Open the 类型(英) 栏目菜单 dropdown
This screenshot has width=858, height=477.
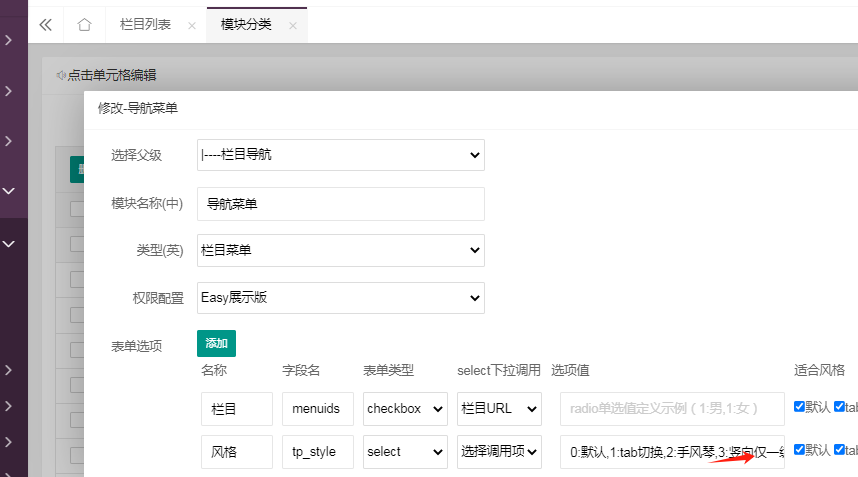[x=340, y=250]
